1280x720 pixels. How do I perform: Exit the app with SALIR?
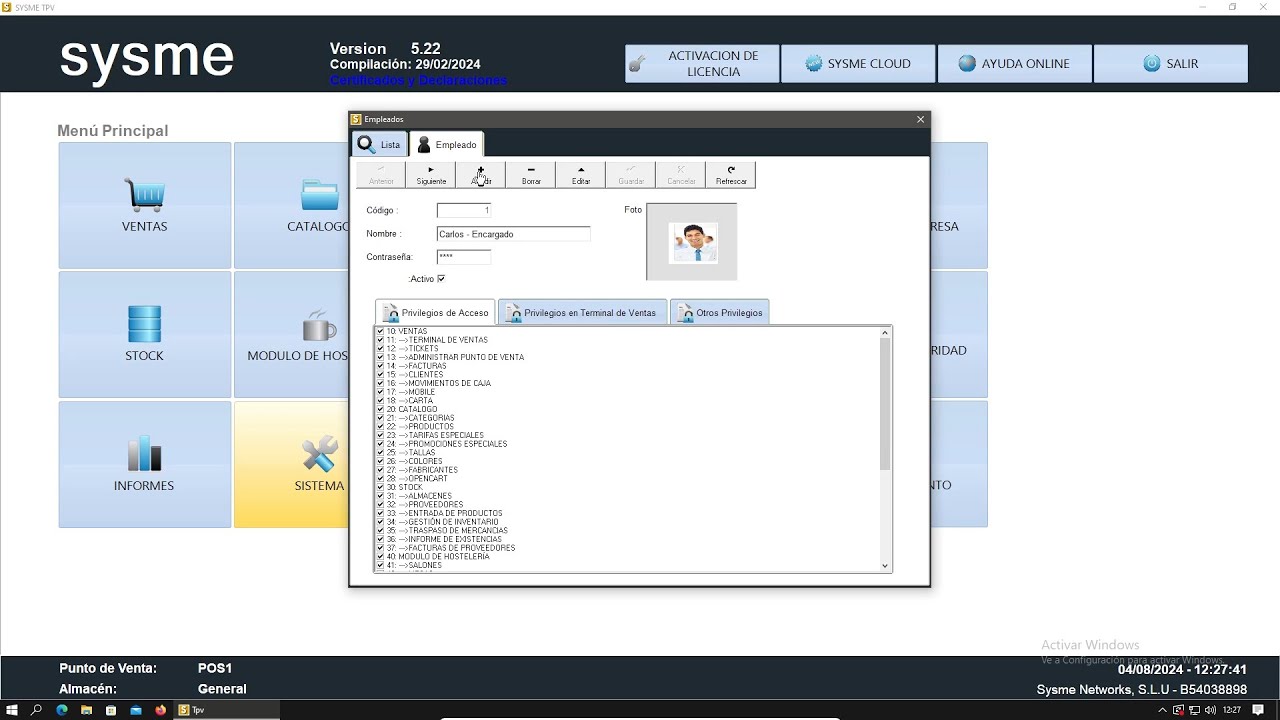click(1170, 64)
